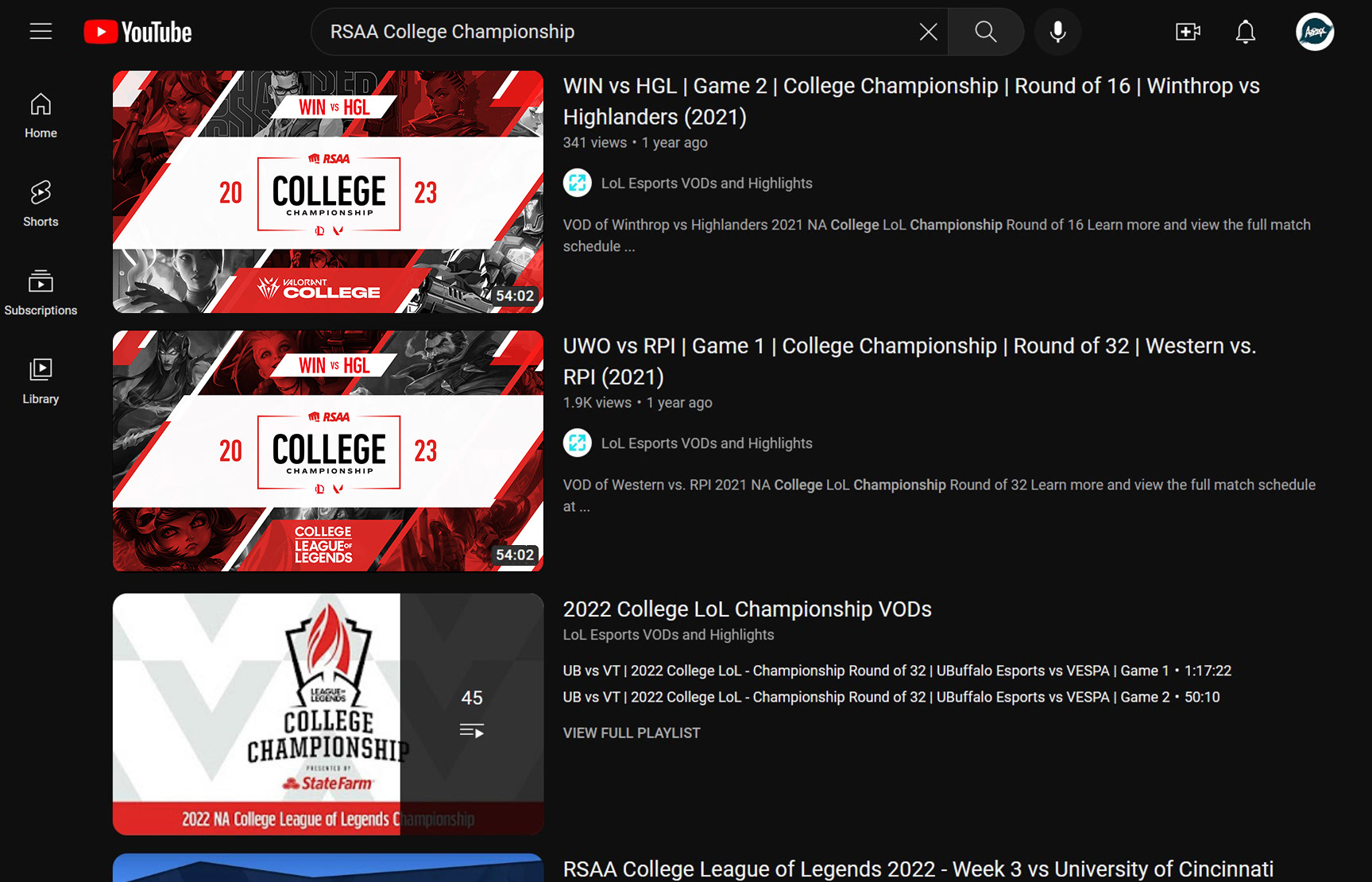Start voice search with microphone
The height and width of the screenshot is (882, 1372).
pyautogui.click(x=1057, y=32)
